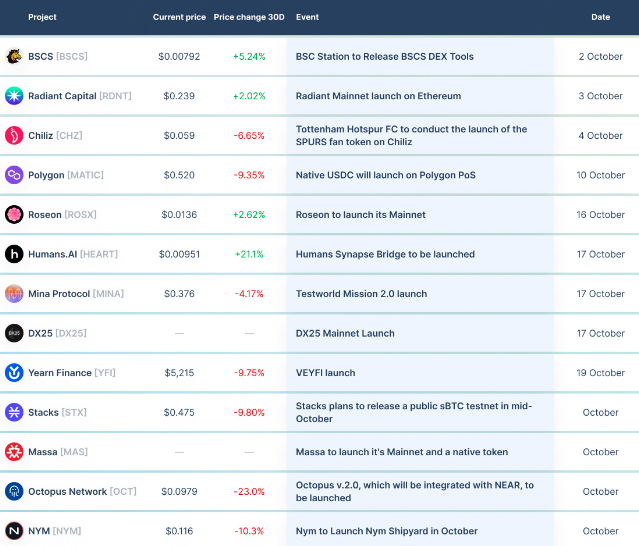639x546 pixels.
Task: Click the Radiant Capital star logo
Action: (14, 96)
